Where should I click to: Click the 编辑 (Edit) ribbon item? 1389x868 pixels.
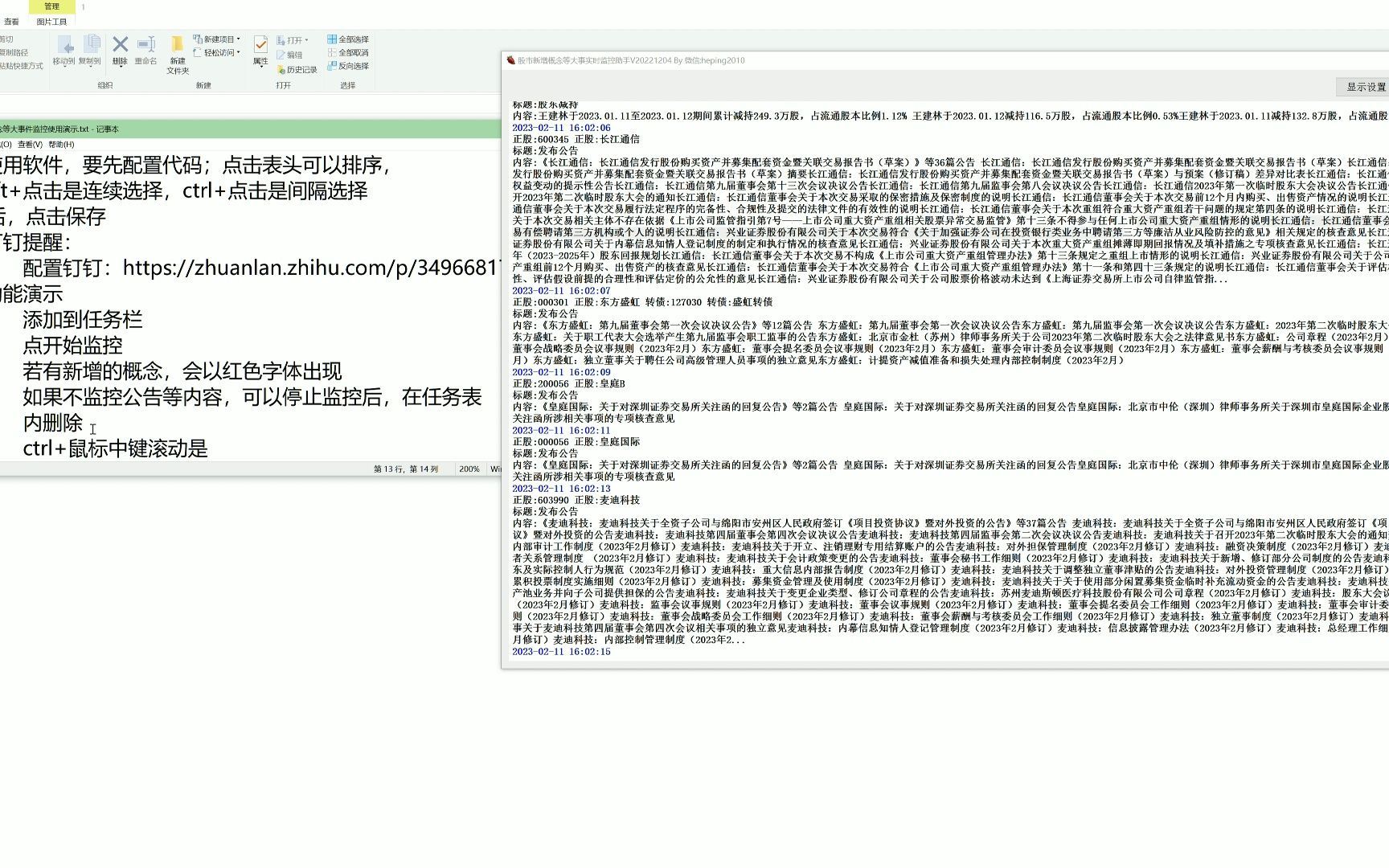tap(289, 55)
